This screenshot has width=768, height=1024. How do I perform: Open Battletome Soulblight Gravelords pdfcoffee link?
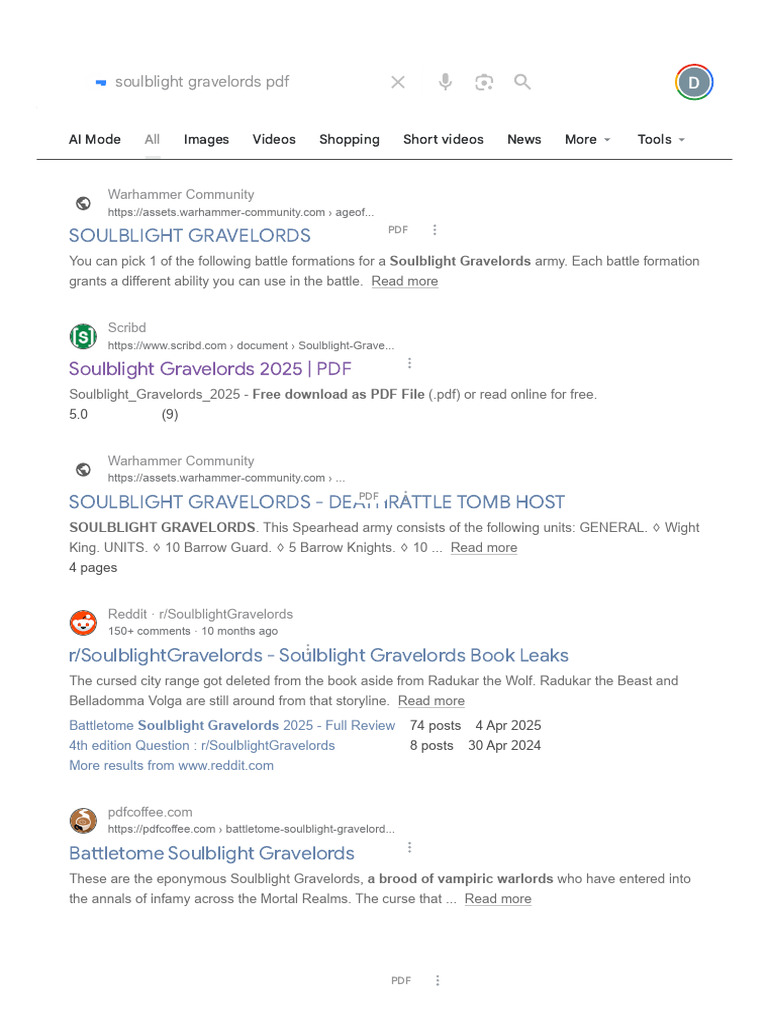(x=212, y=853)
